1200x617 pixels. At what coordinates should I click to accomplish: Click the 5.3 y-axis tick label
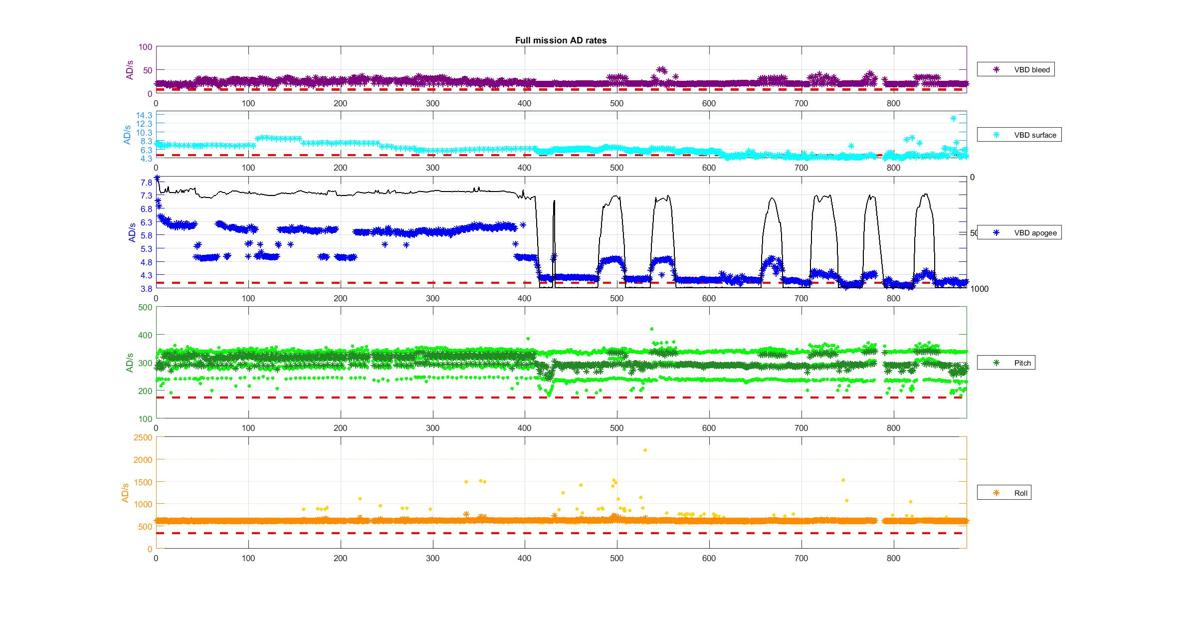click(146, 248)
